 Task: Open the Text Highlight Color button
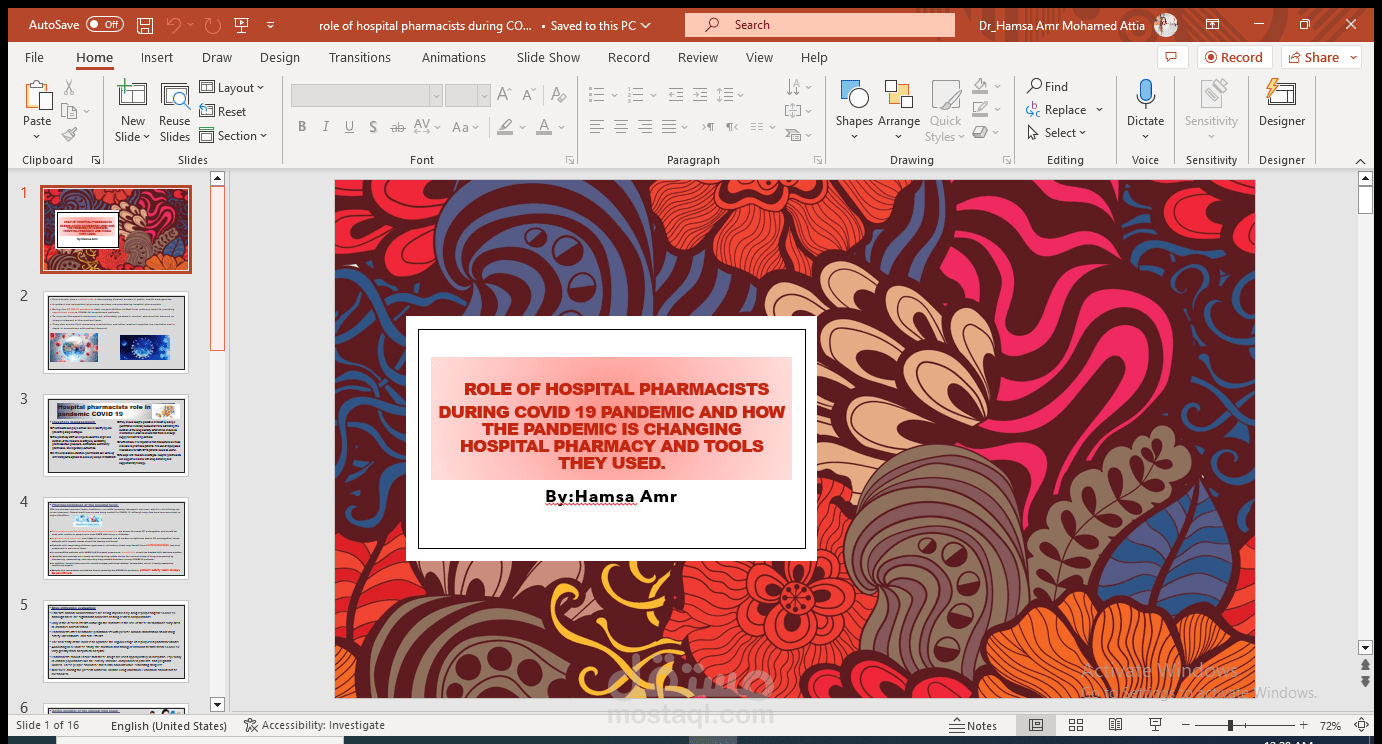[x=506, y=127]
